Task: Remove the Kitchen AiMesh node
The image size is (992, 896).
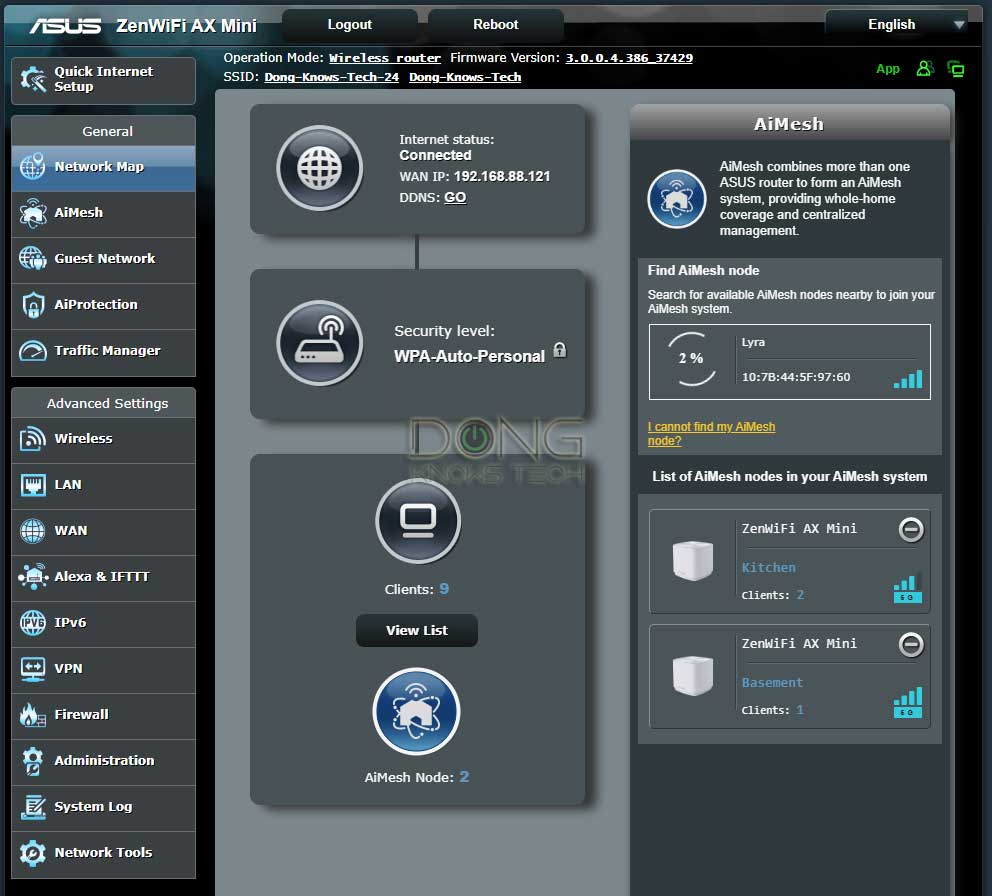Action: pyautogui.click(x=911, y=530)
